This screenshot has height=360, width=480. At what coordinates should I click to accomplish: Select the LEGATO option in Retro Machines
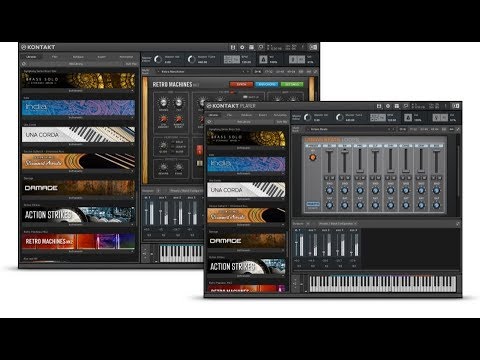pyautogui.click(x=178, y=147)
